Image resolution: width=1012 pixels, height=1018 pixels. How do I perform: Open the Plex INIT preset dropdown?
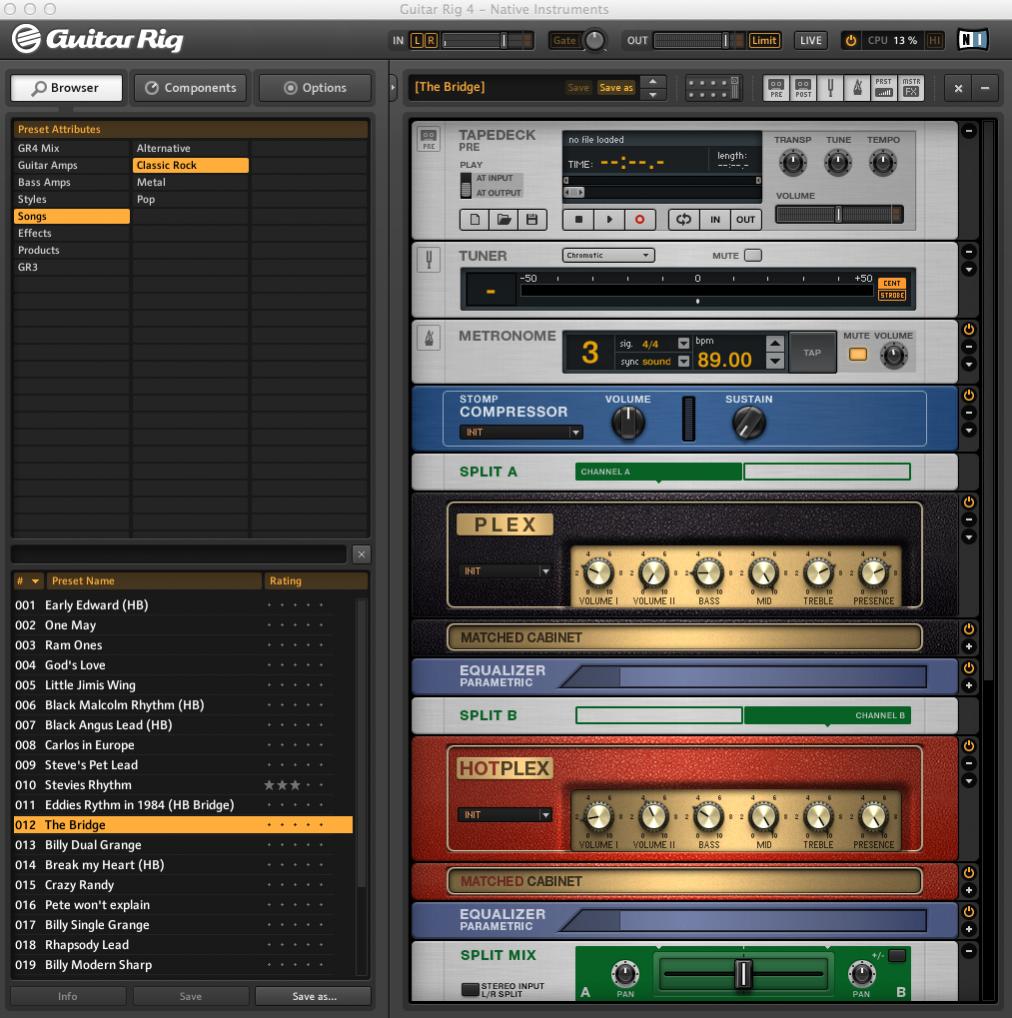505,571
